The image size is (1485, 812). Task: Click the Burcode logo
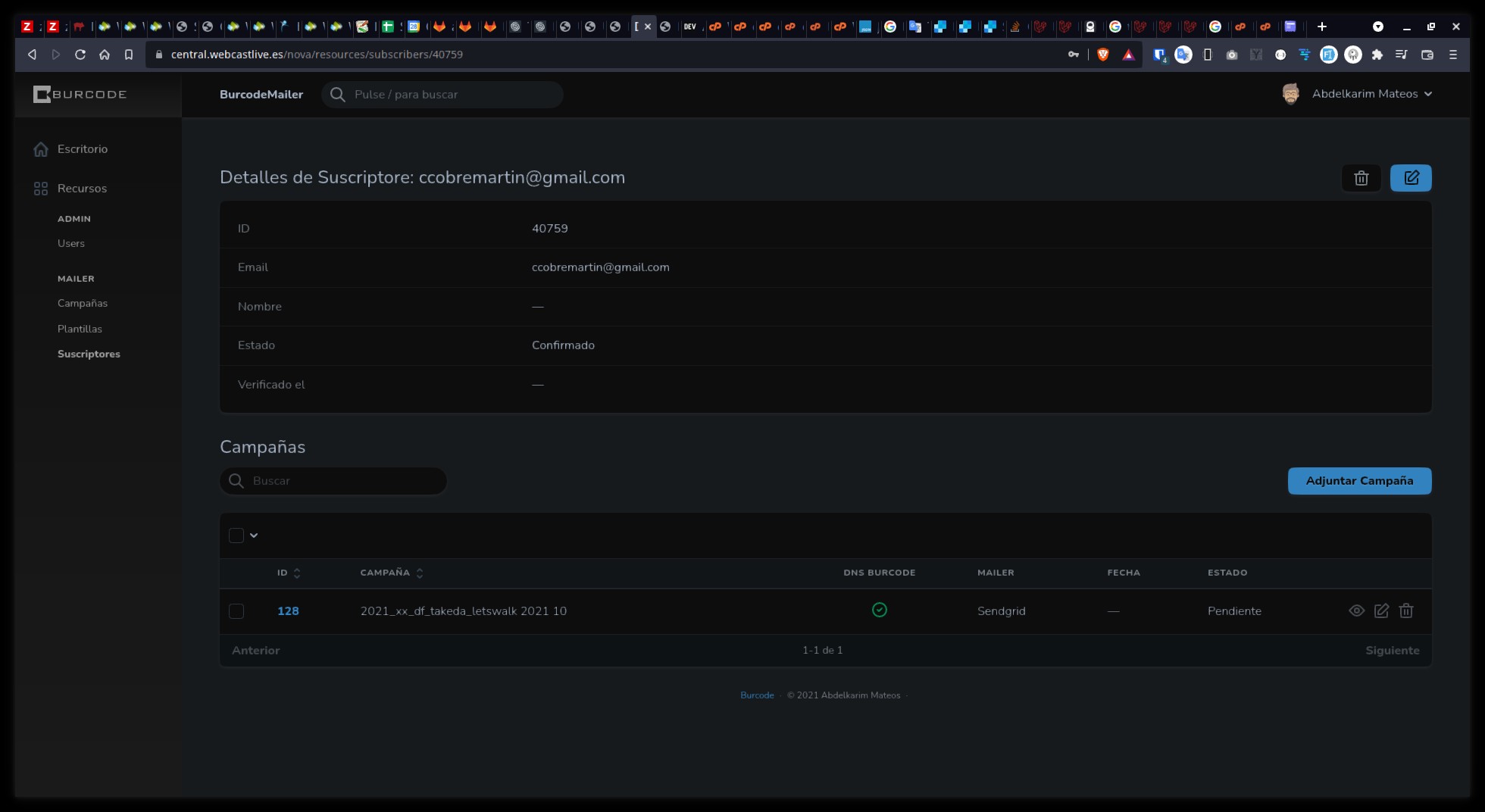click(80, 95)
